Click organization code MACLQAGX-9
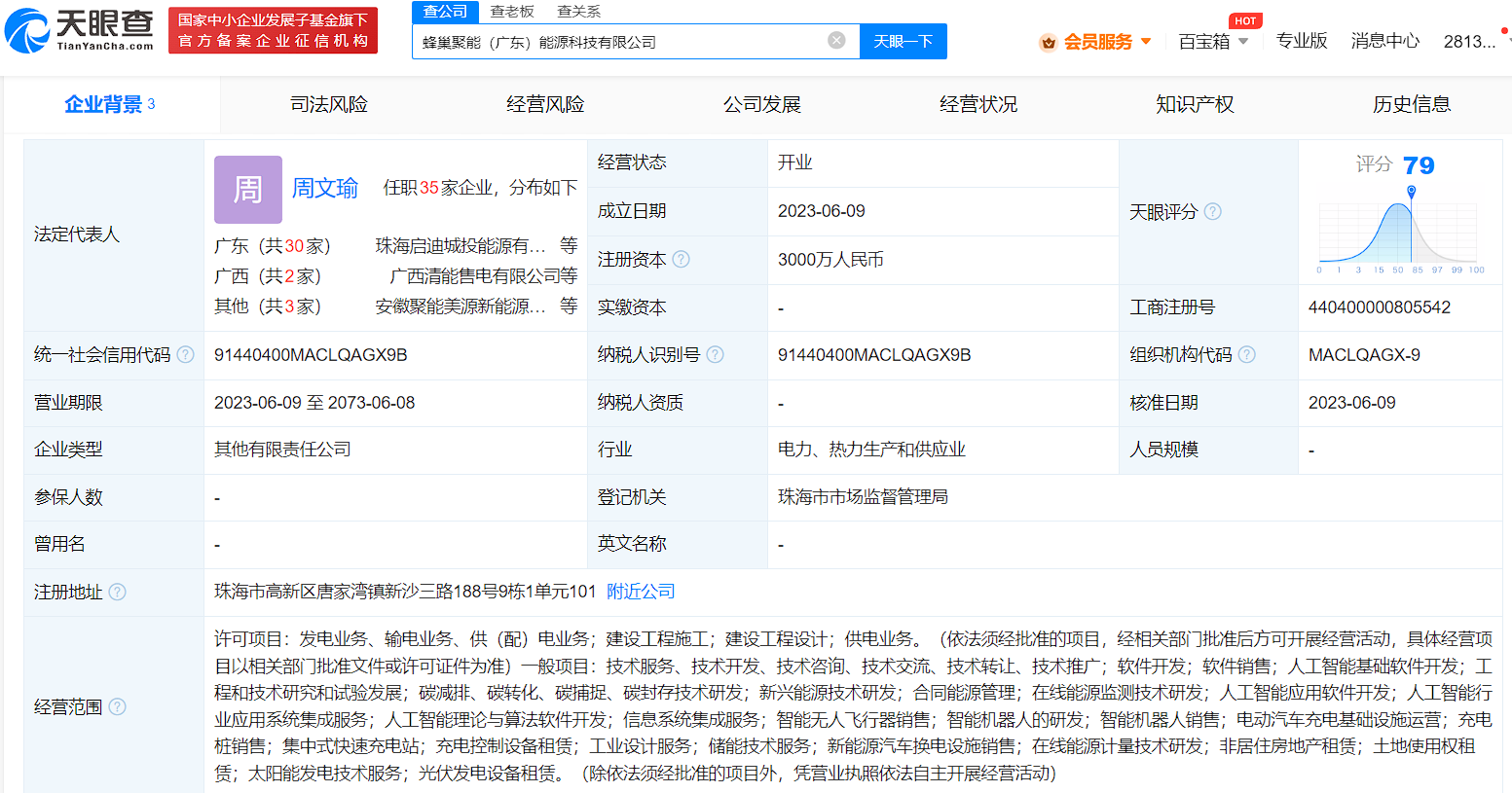This screenshot has height=793, width=1512. (x=1364, y=355)
